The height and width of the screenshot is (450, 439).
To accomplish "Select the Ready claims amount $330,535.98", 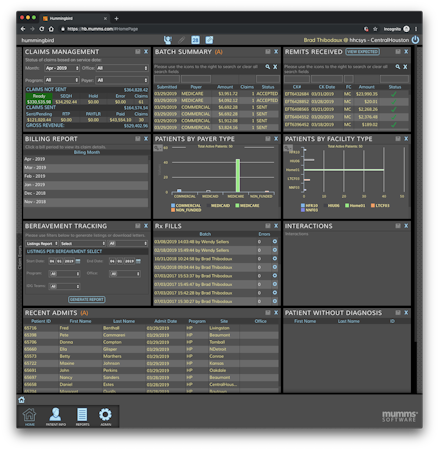I will pyautogui.click(x=39, y=102).
